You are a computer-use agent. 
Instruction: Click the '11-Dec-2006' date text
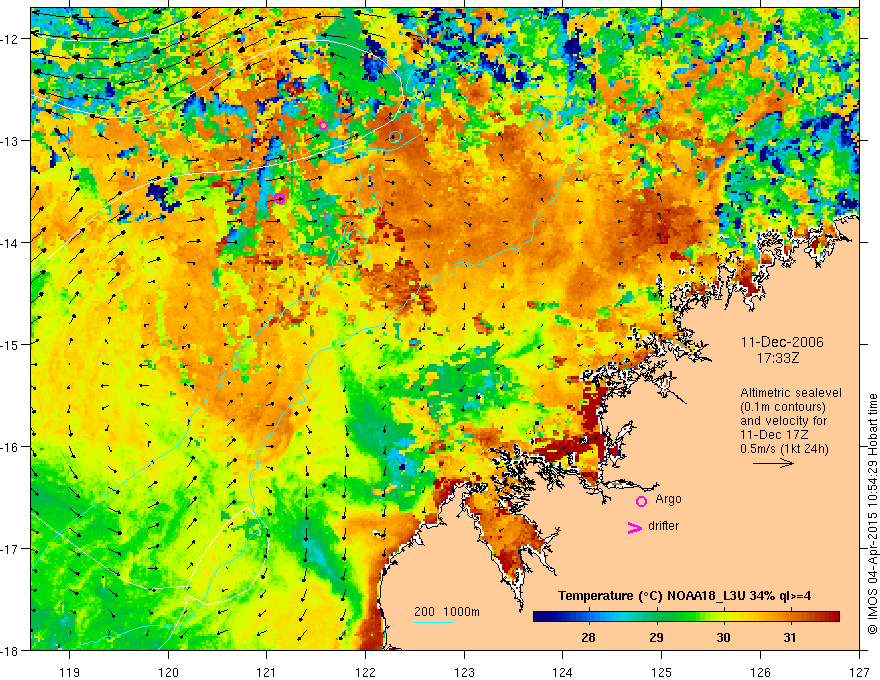pyautogui.click(x=782, y=342)
